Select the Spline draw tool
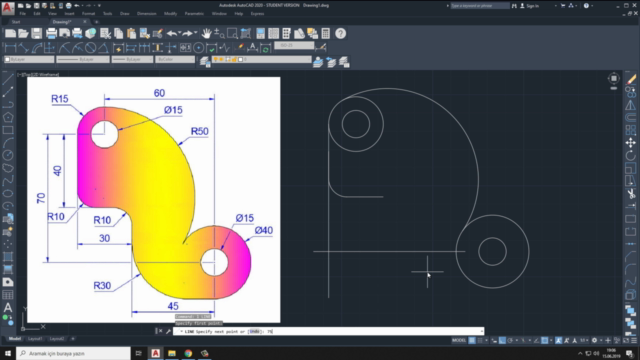The image size is (640, 360). pos(8,180)
